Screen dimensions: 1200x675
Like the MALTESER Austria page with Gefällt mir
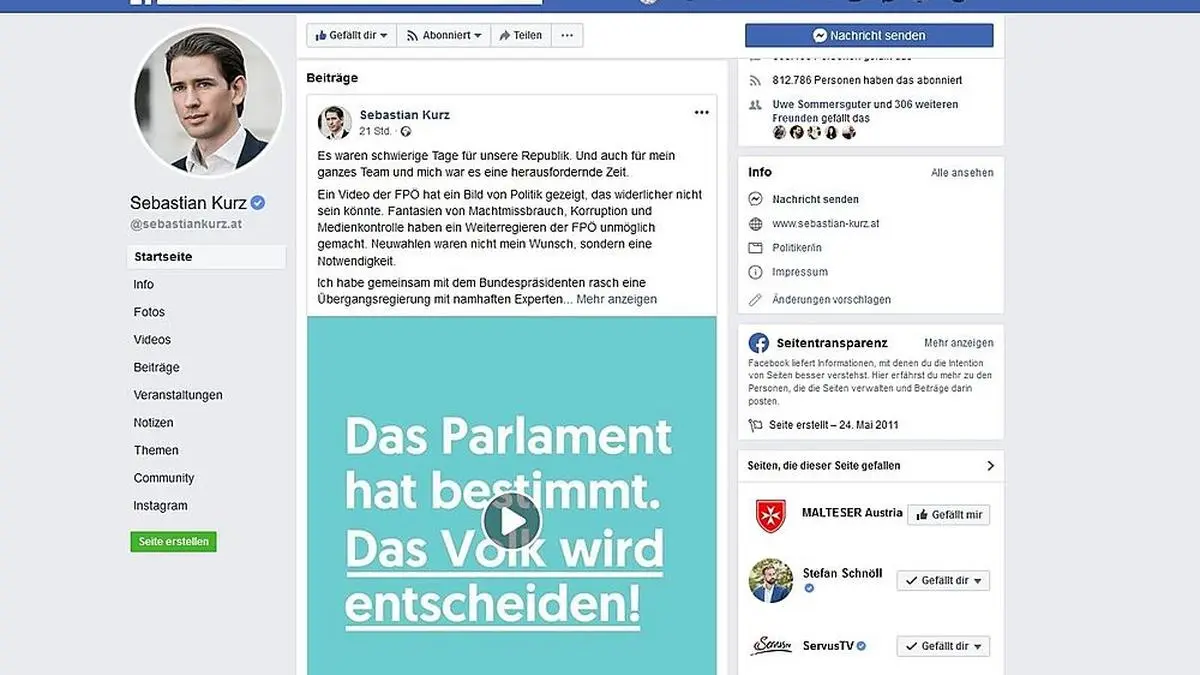point(948,515)
